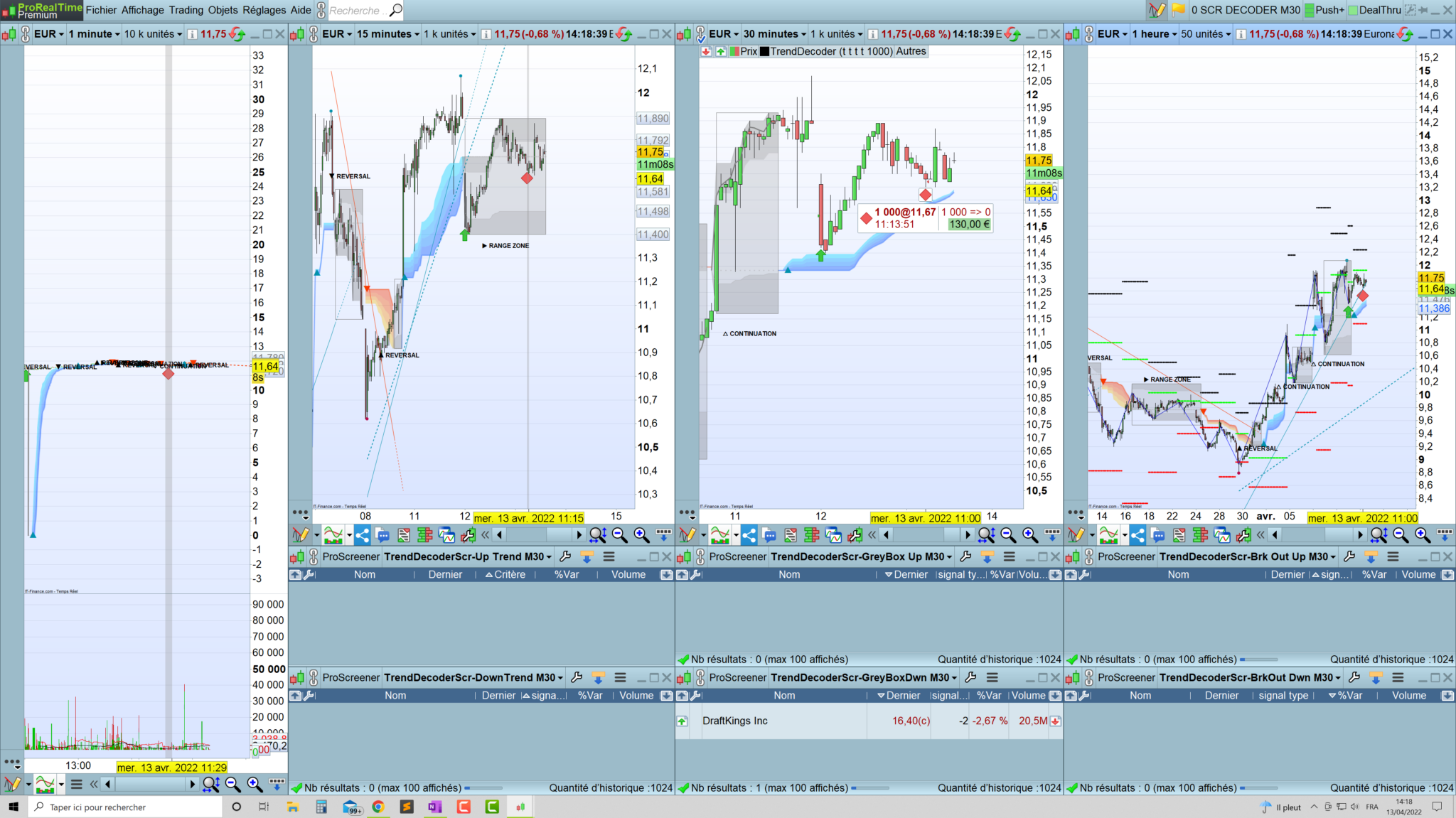Select the DraftKings Inc screener result row
The height and width of the screenshot is (818, 1456).
735,721
